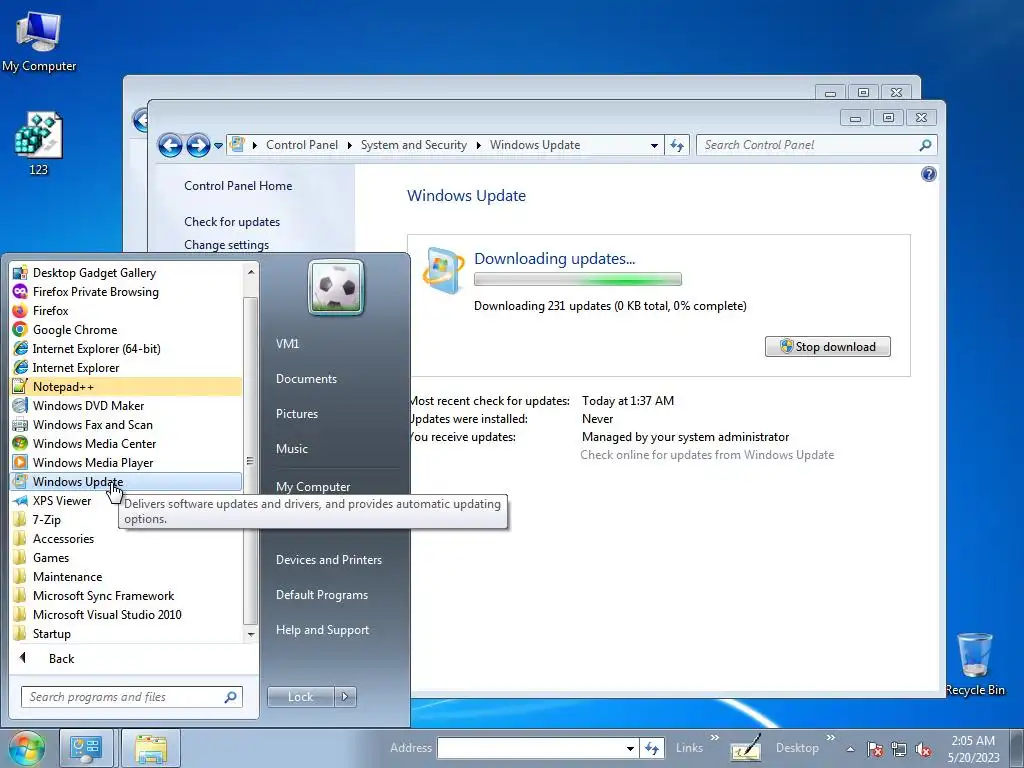Click the Windows Start orb
The width and height of the screenshot is (1024, 768).
pyautogui.click(x=26, y=748)
